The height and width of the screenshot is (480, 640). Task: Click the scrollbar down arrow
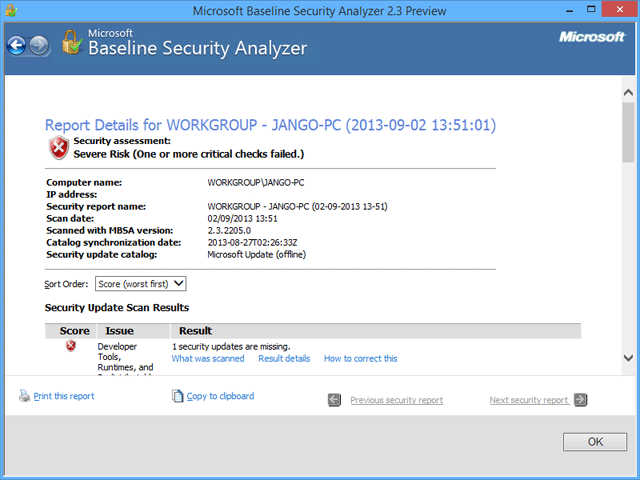[629, 358]
